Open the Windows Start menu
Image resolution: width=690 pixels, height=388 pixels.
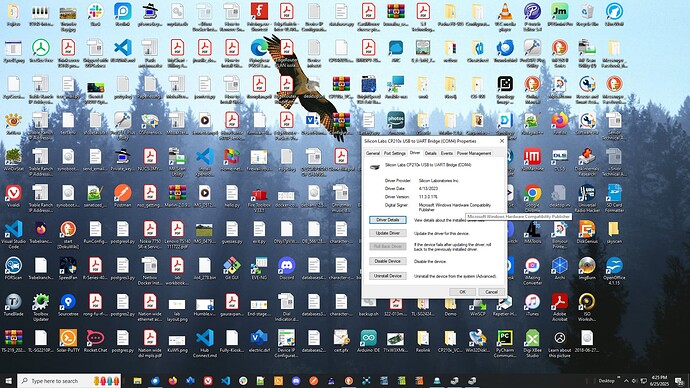(8, 381)
